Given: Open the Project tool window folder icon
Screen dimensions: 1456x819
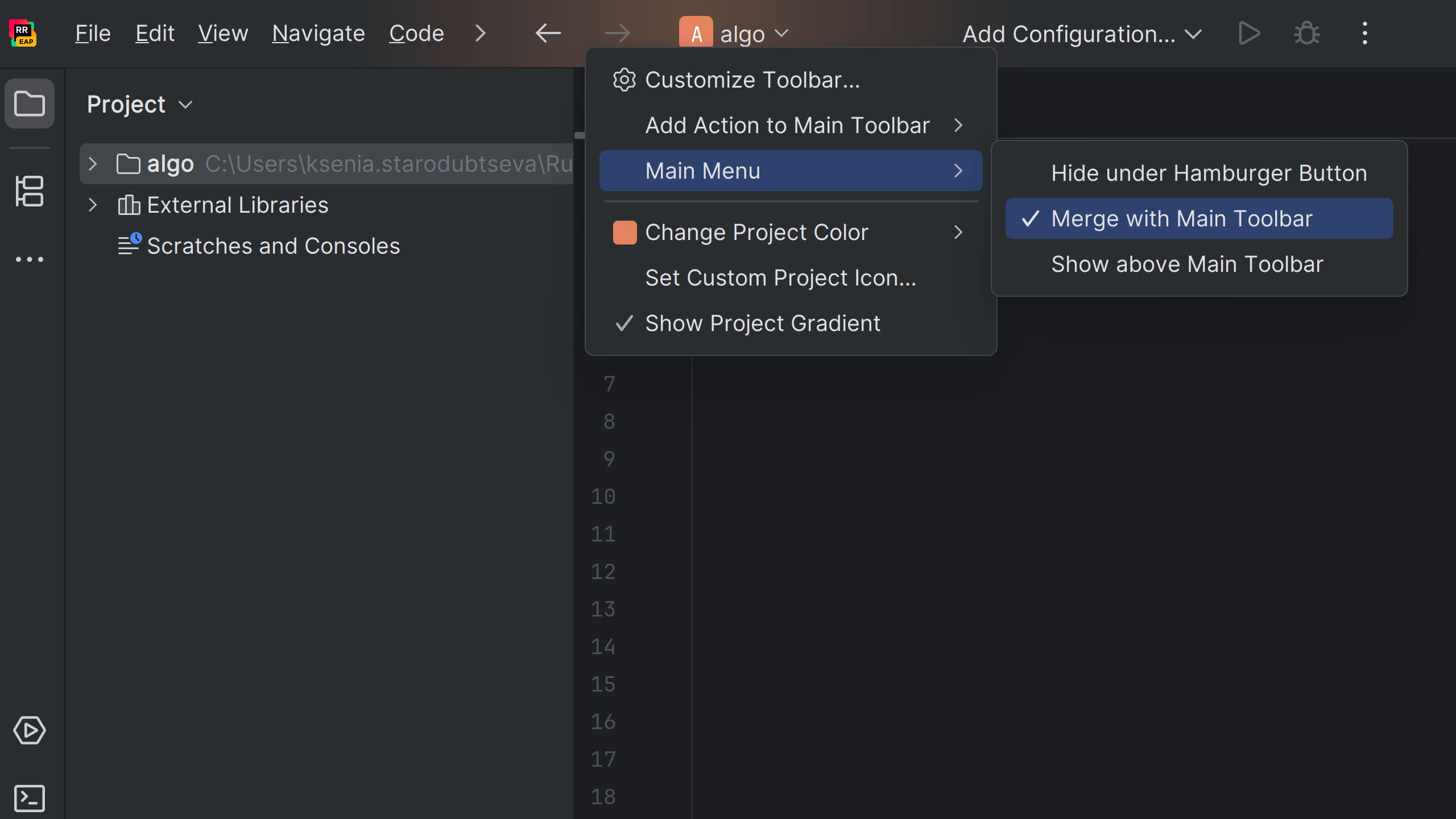Looking at the screenshot, I should (x=30, y=104).
